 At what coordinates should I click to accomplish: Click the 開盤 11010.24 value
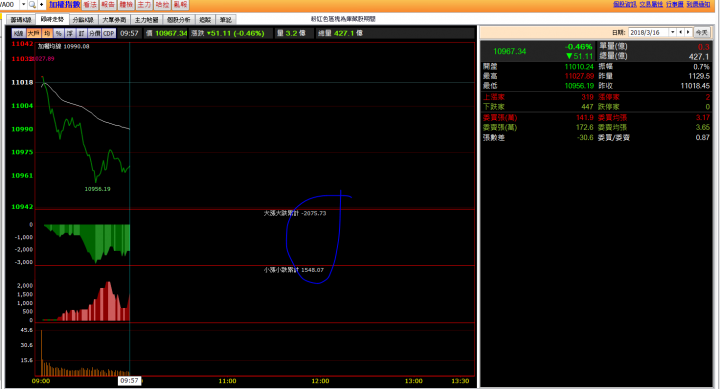[x=579, y=67]
